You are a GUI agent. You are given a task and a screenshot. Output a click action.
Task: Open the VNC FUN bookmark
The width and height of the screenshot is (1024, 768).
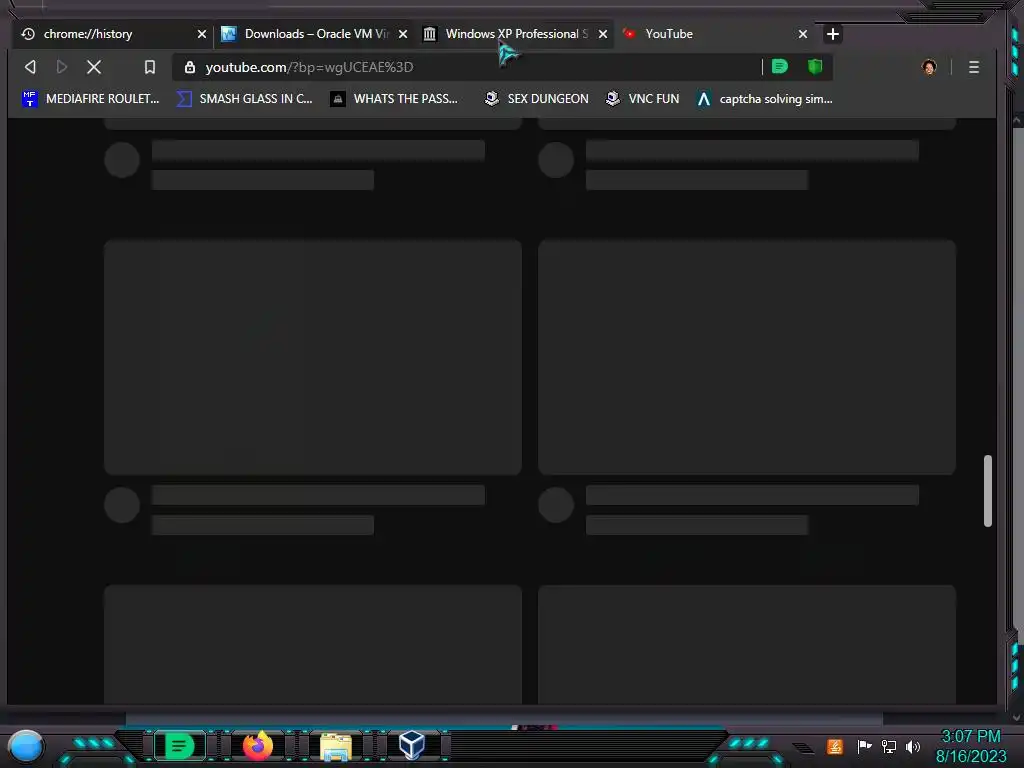click(643, 99)
